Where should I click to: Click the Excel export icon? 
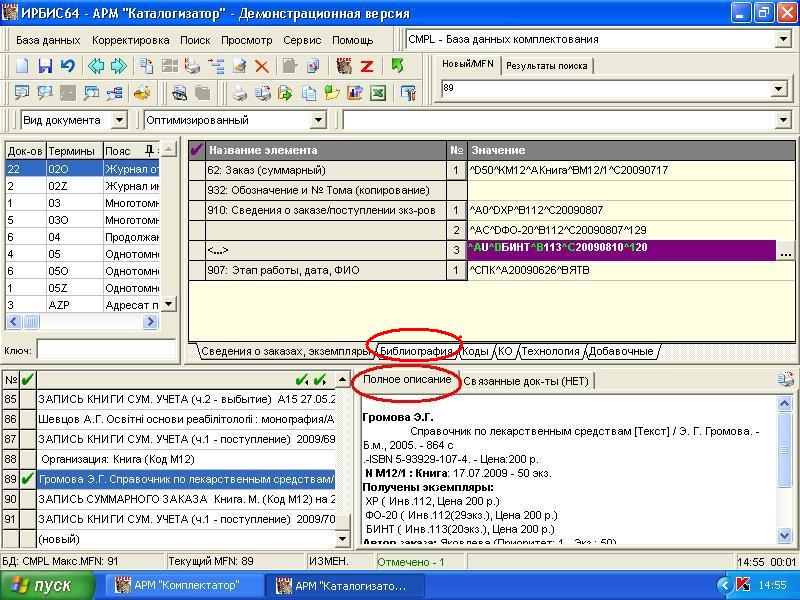pos(379,93)
